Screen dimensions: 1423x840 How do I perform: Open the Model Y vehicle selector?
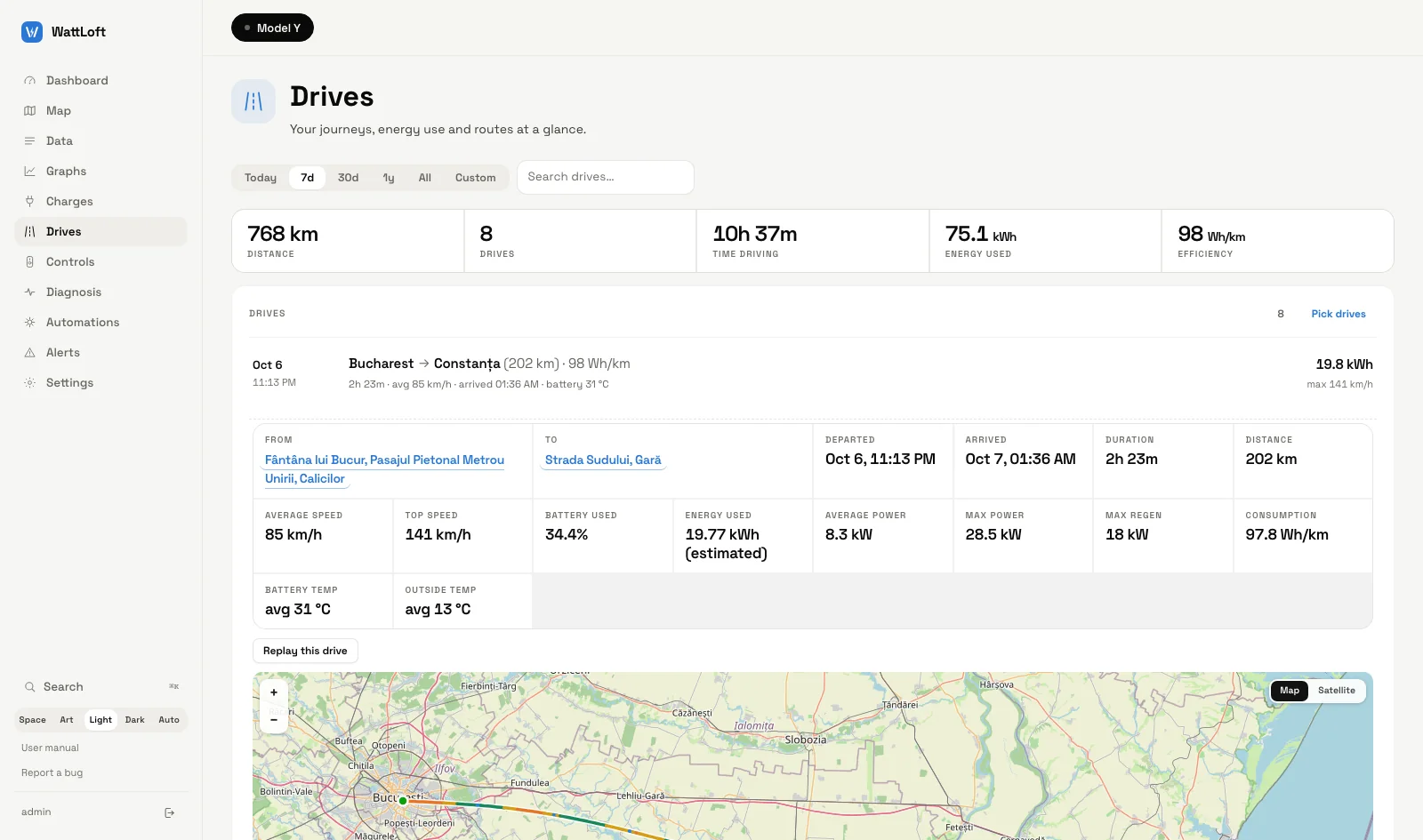[x=272, y=28]
